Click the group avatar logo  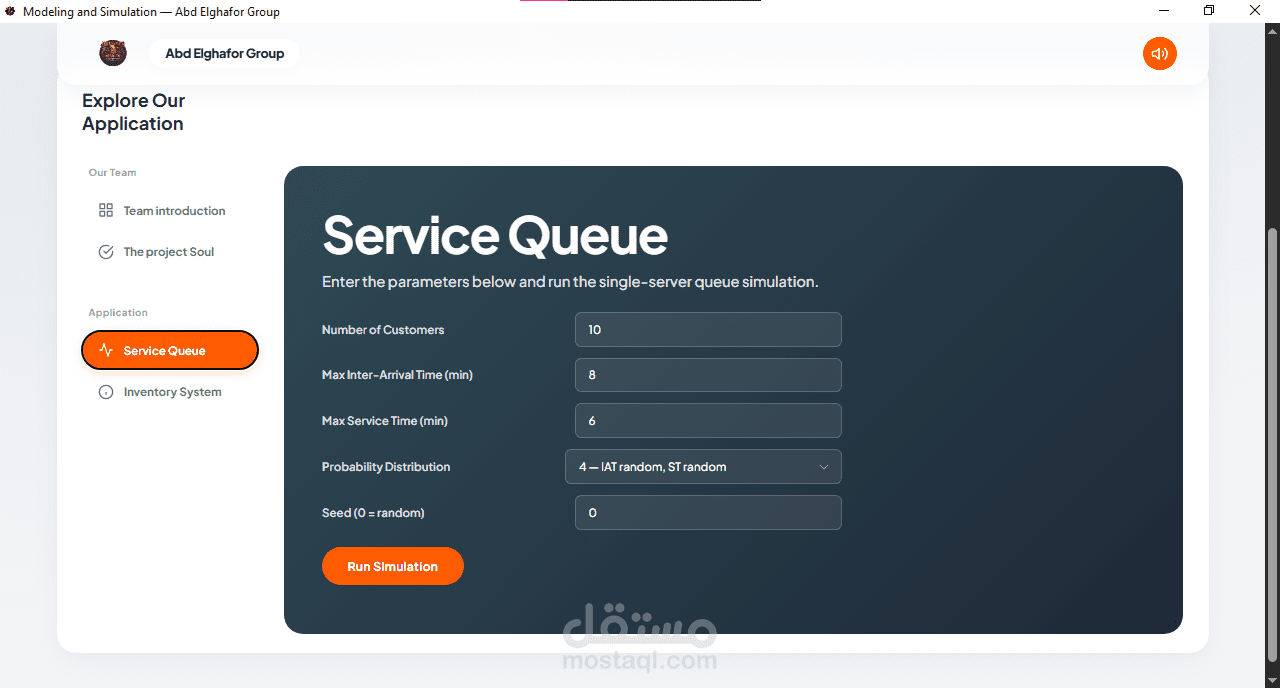[113, 53]
